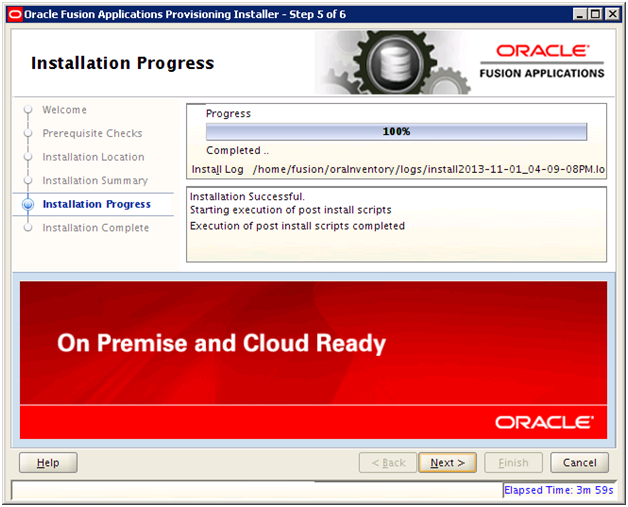
Task: Click the 'Completed ..' status text
Action: point(238,151)
